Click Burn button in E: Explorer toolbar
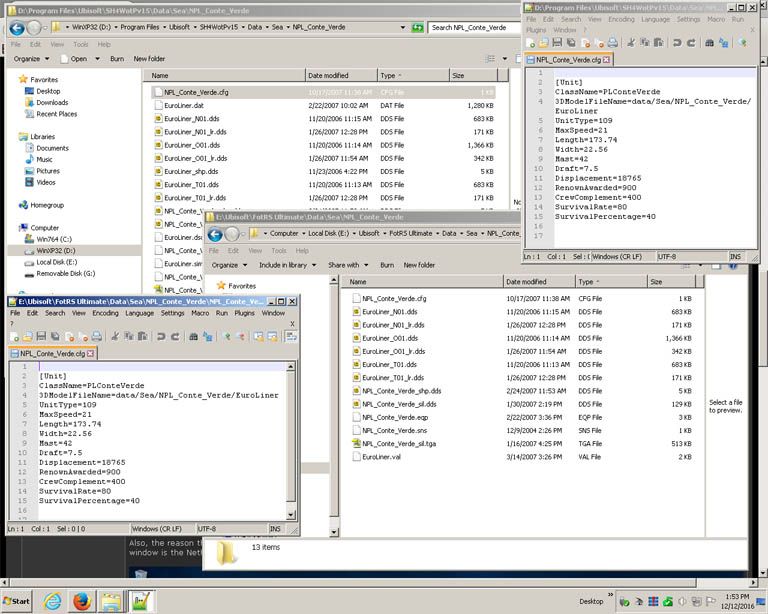Viewport: 768px width, 614px height. click(387, 265)
